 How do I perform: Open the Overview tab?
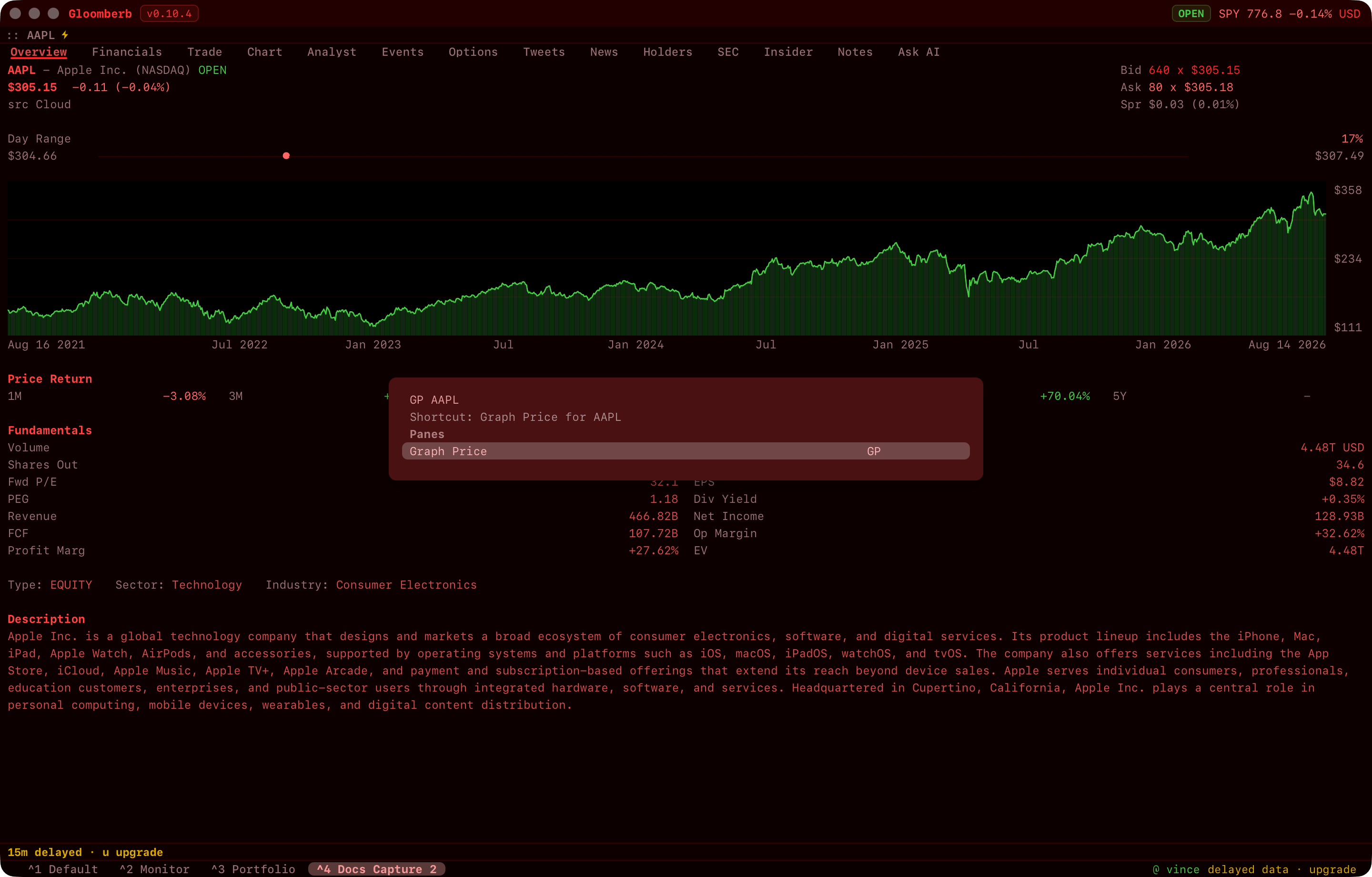(x=39, y=52)
